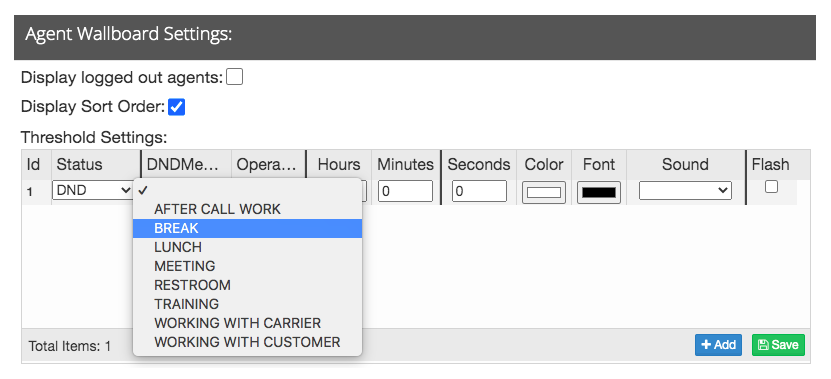Save the threshold settings
Screen dimensions: 831x379
778,345
